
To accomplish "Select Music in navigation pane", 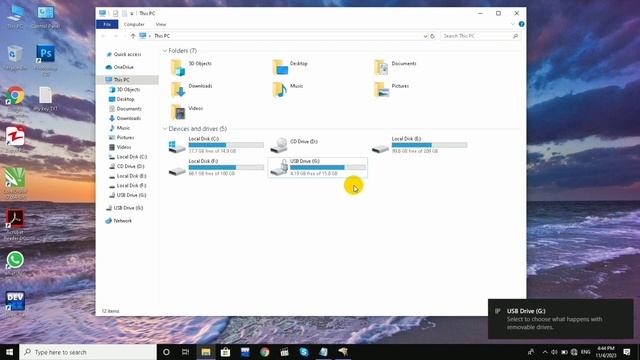I will (120, 128).
